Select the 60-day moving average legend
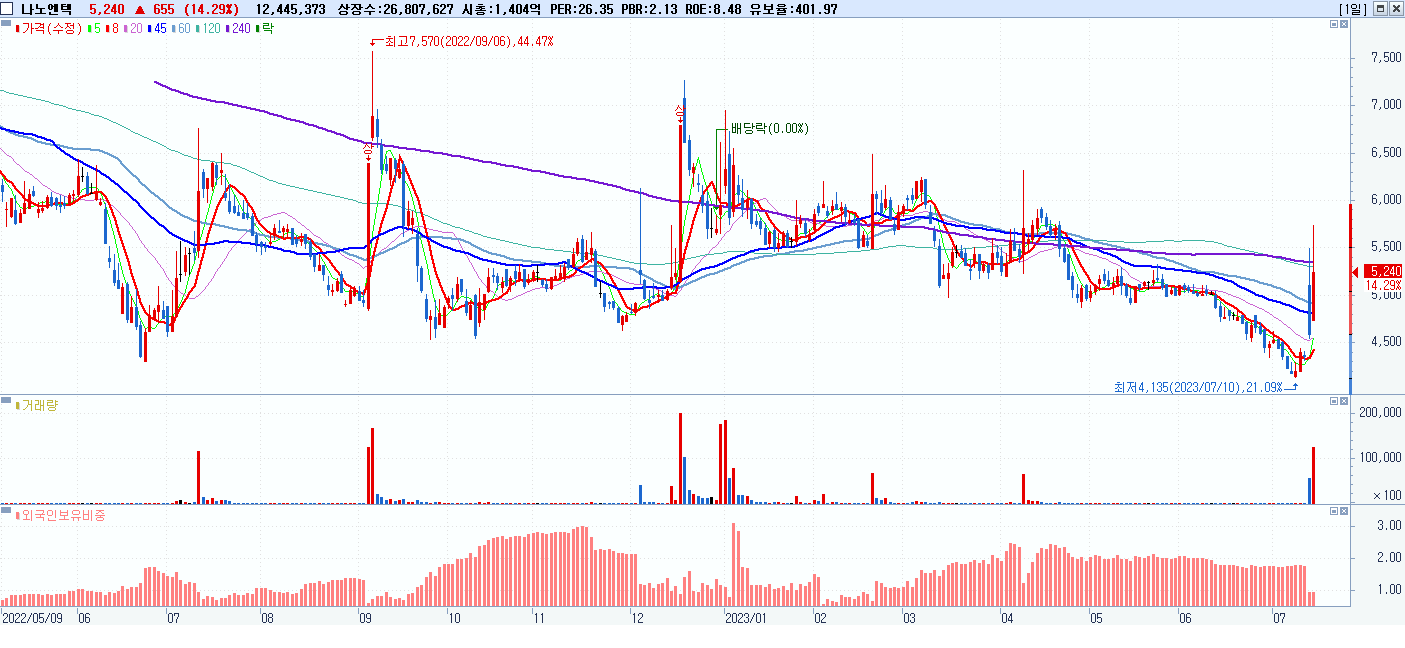 [180, 28]
